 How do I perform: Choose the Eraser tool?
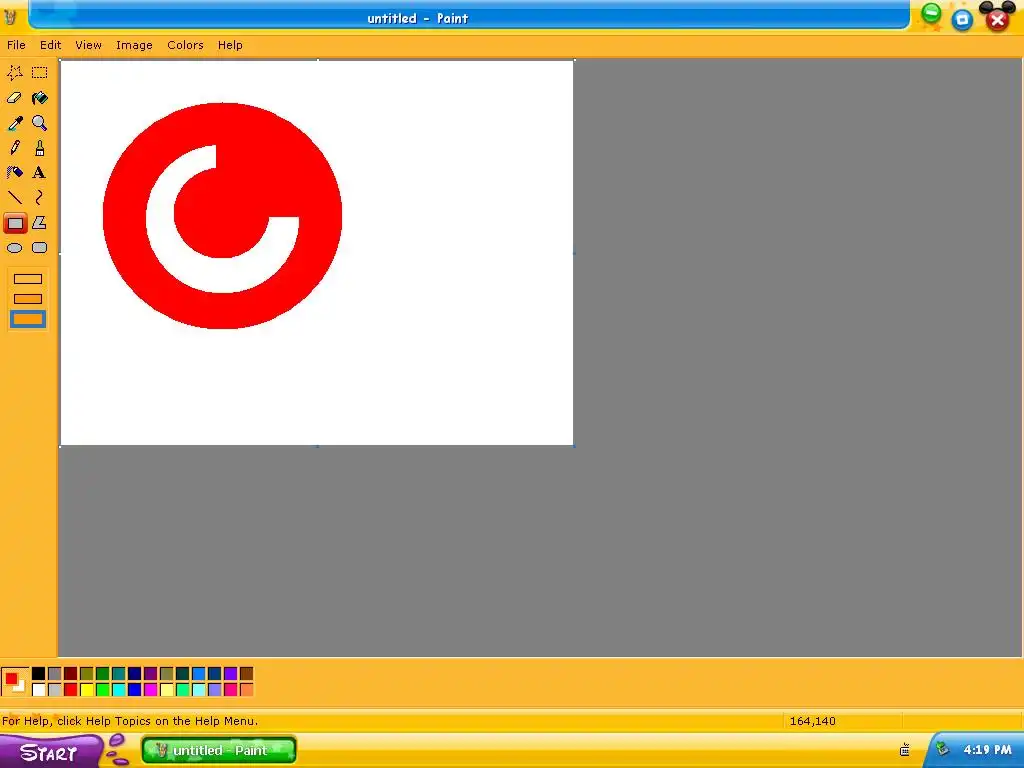pyautogui.click(x=14, y=98)
